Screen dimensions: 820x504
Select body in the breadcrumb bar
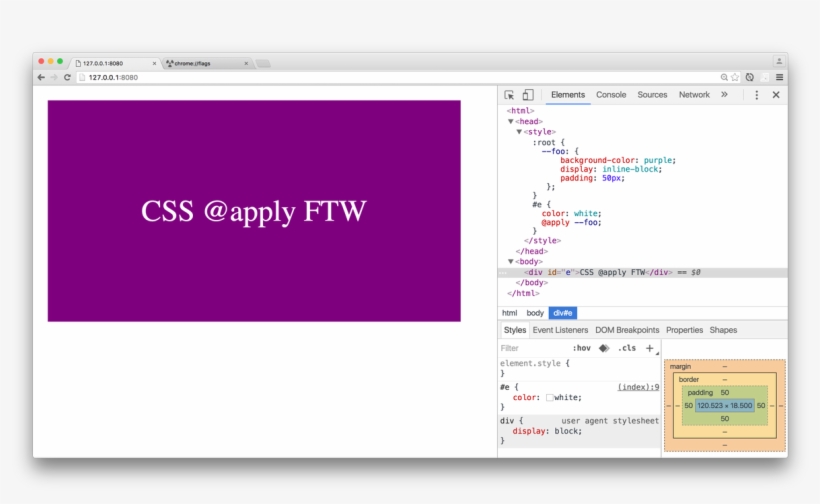pyautogui.click(x=535, y=313)
